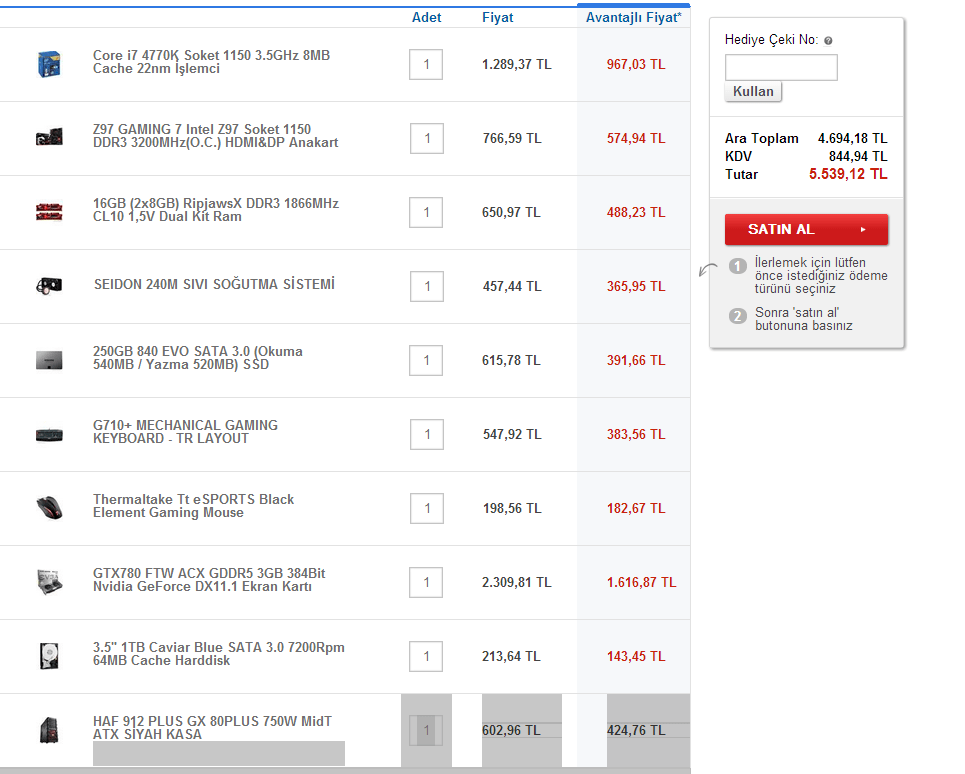
Task: Open the 16GB RipjawsX DDR3 Ram link
Action: point(215,210)
